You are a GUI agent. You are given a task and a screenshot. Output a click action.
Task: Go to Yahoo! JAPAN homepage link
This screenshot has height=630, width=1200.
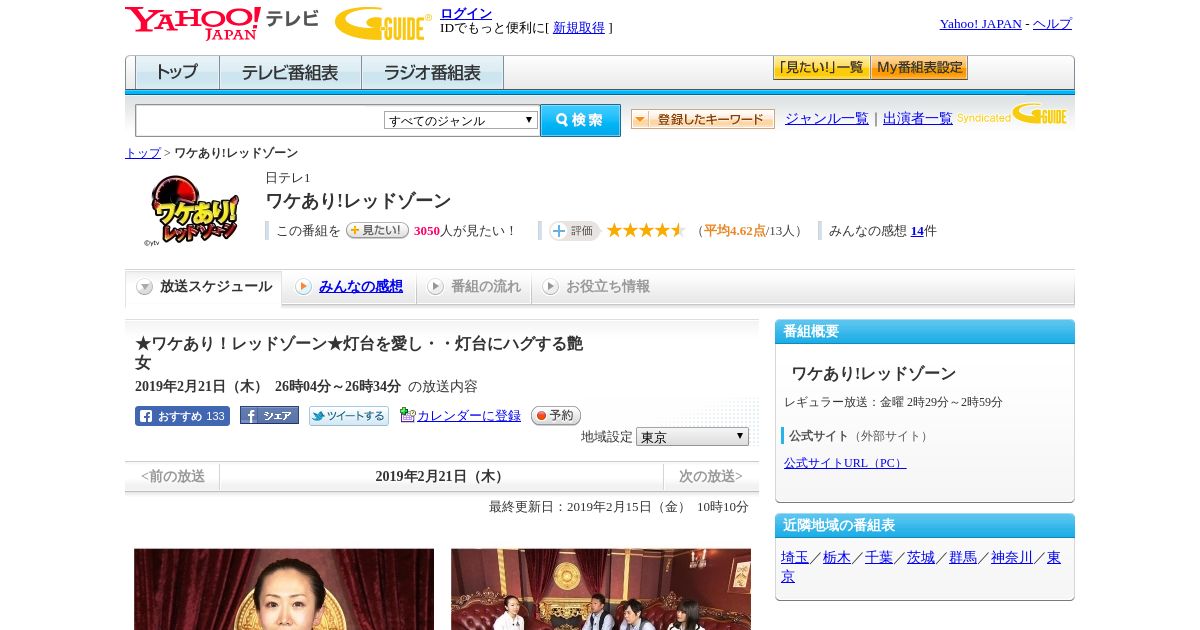980,24
